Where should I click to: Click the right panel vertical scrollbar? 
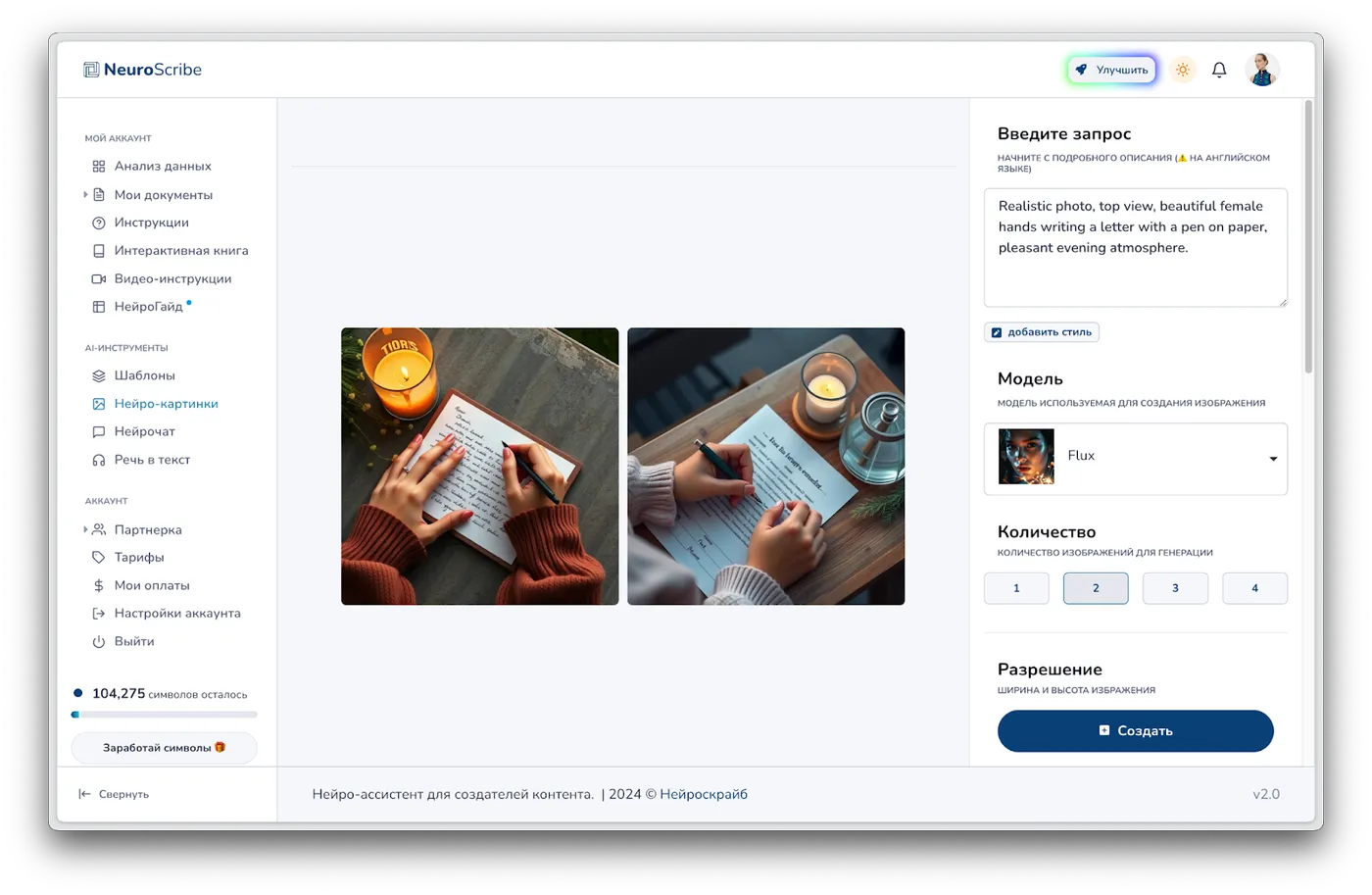1308,236
